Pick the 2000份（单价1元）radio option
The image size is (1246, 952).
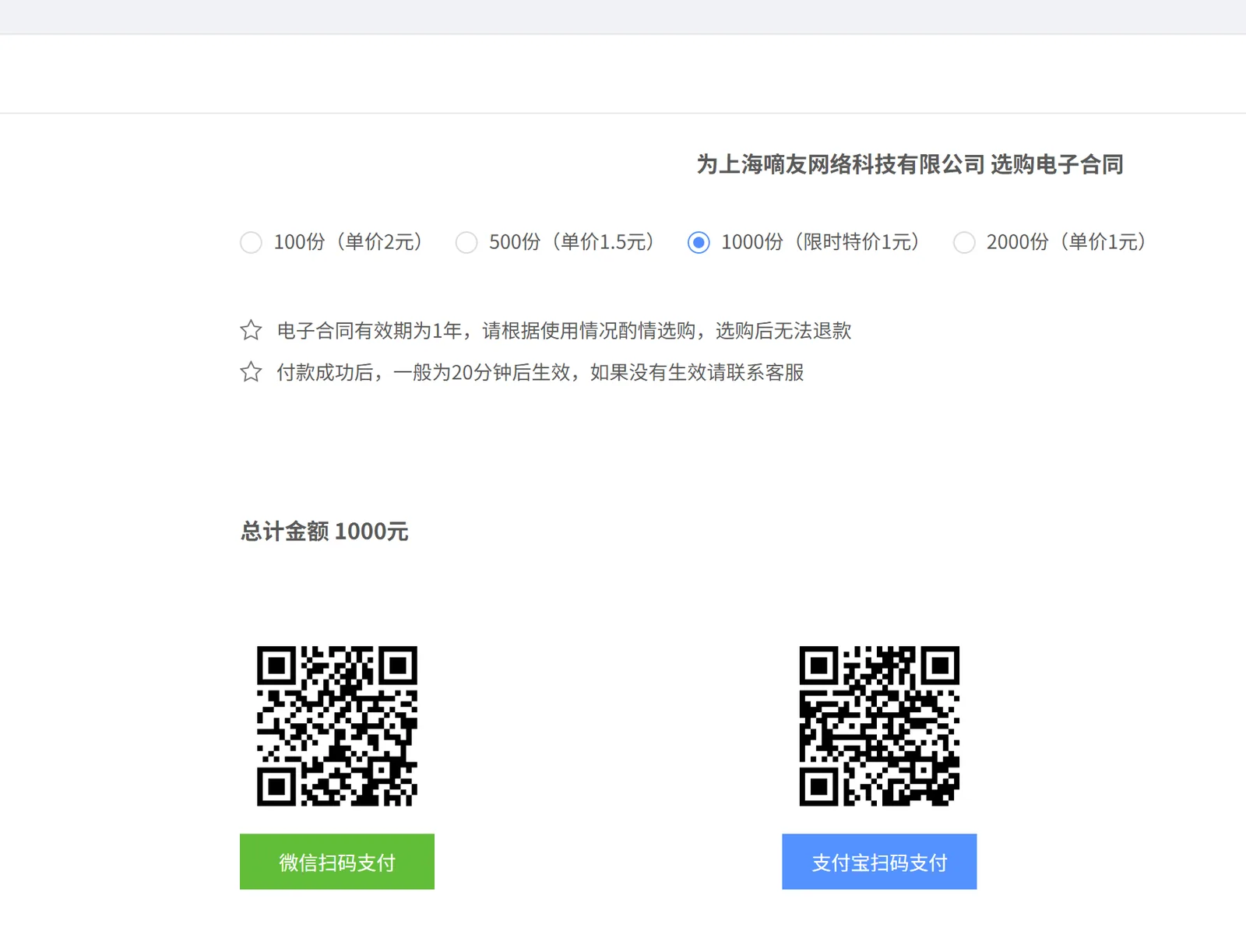point(964,242)
